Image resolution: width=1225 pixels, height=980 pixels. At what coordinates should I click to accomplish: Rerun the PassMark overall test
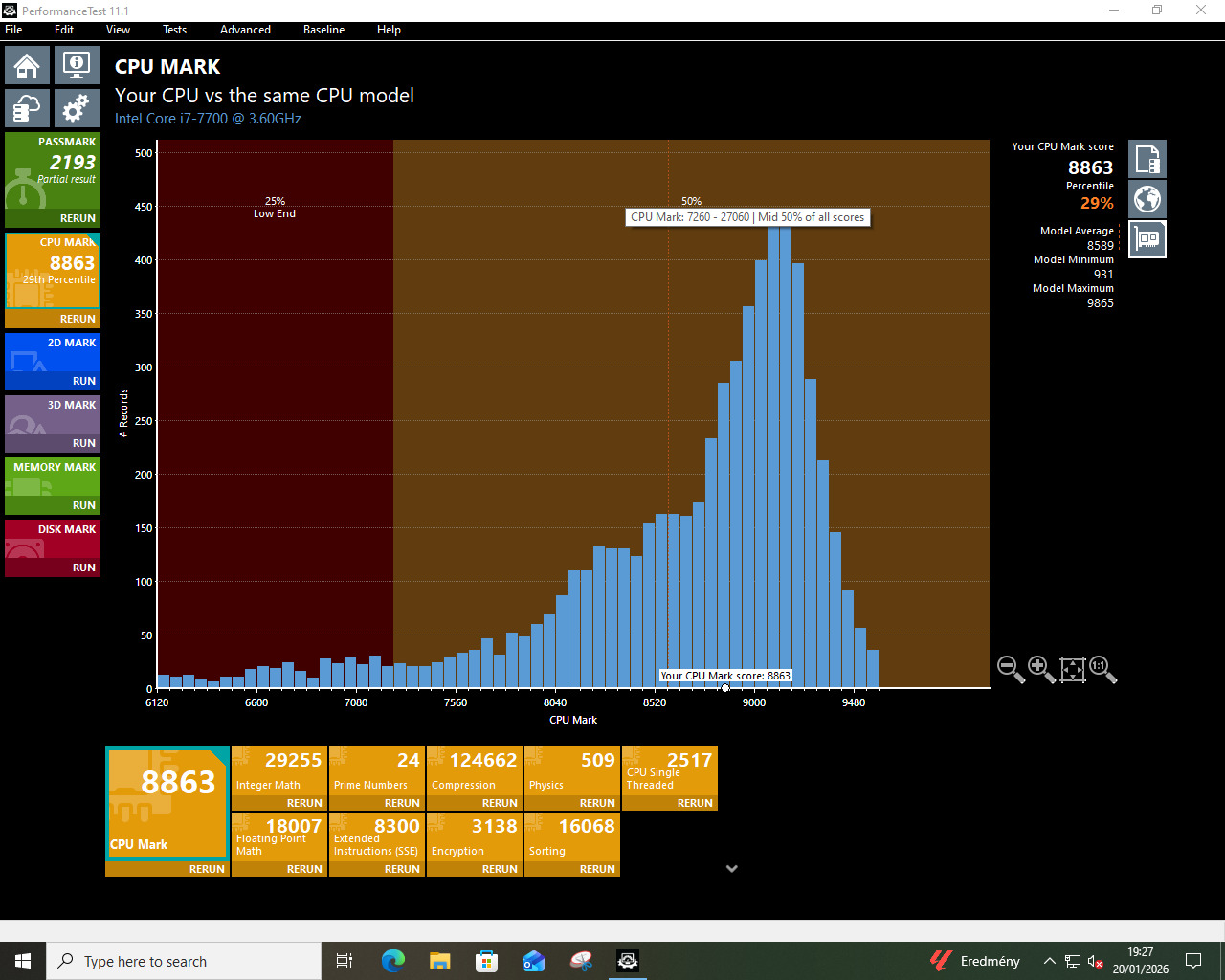point(78,218)
